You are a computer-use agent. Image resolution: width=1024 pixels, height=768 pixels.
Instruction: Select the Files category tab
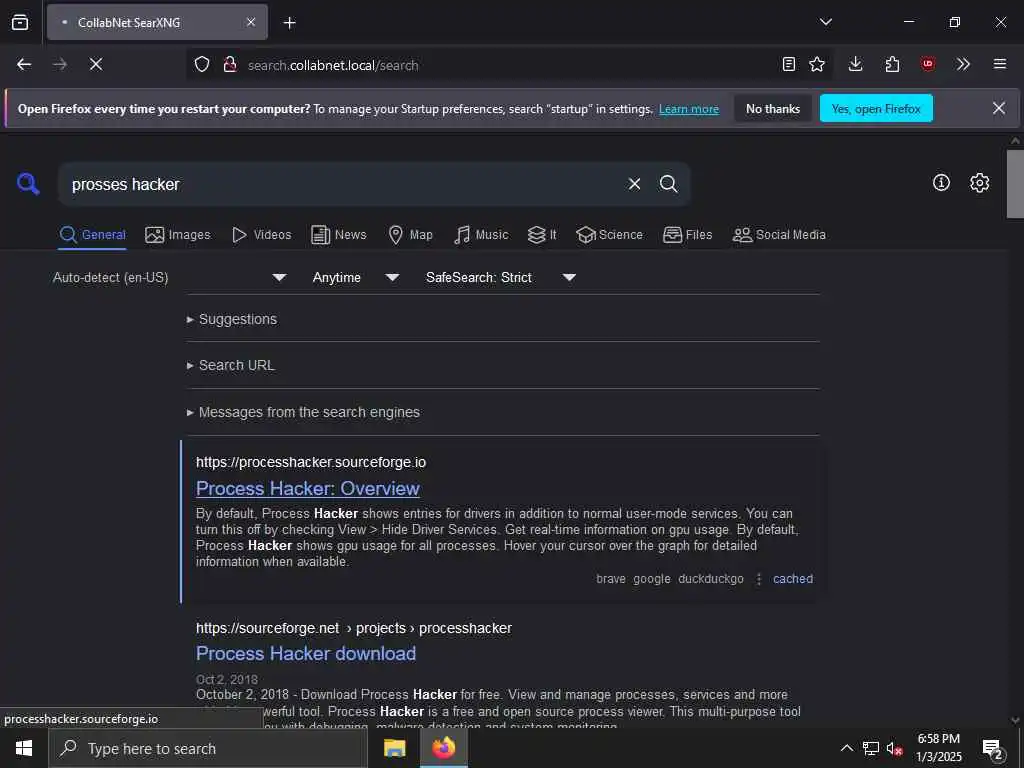pos(687,235)
